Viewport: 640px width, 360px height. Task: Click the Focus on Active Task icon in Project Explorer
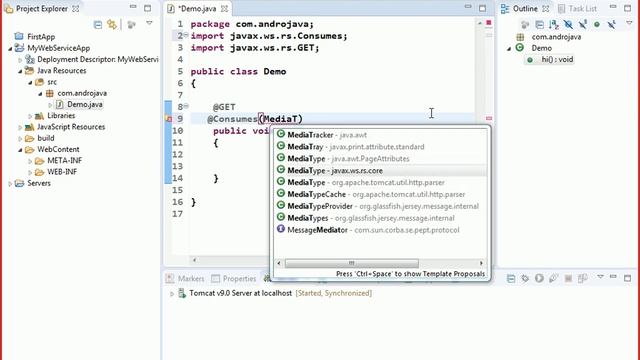[x=131, y=24]
